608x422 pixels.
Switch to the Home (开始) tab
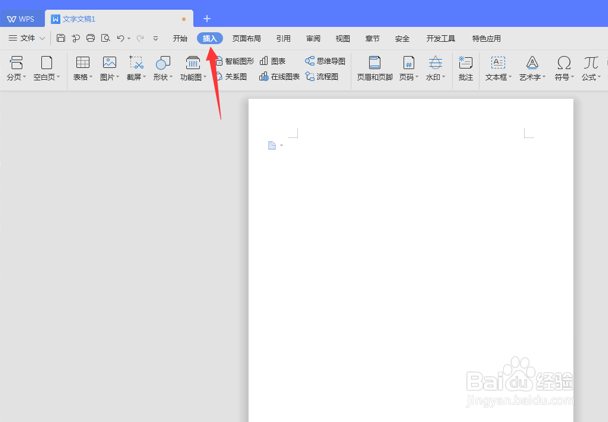coord(180,38)
